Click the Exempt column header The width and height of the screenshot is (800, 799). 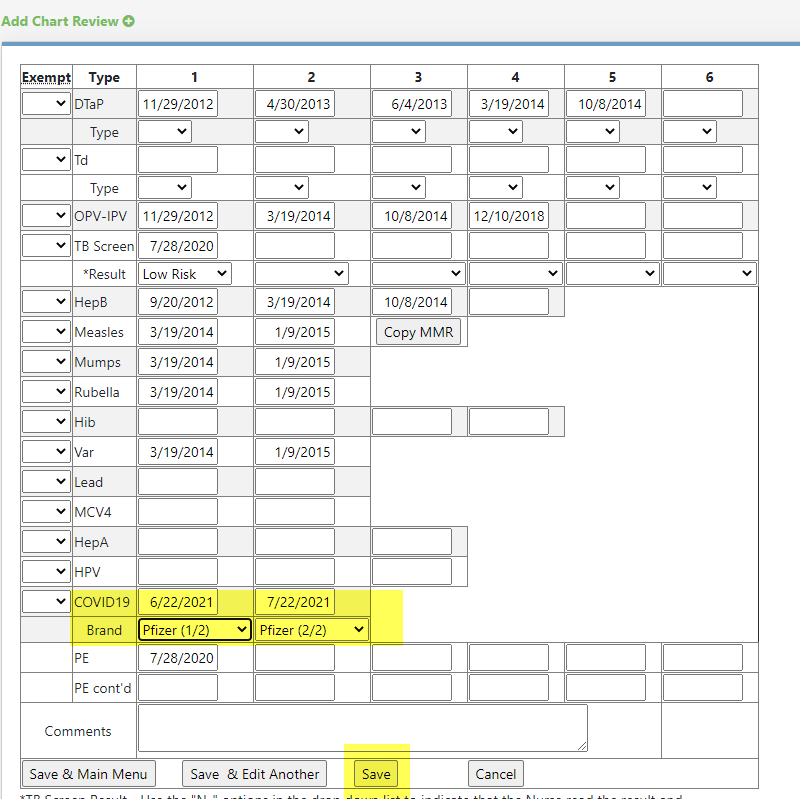tap(46, 77)
